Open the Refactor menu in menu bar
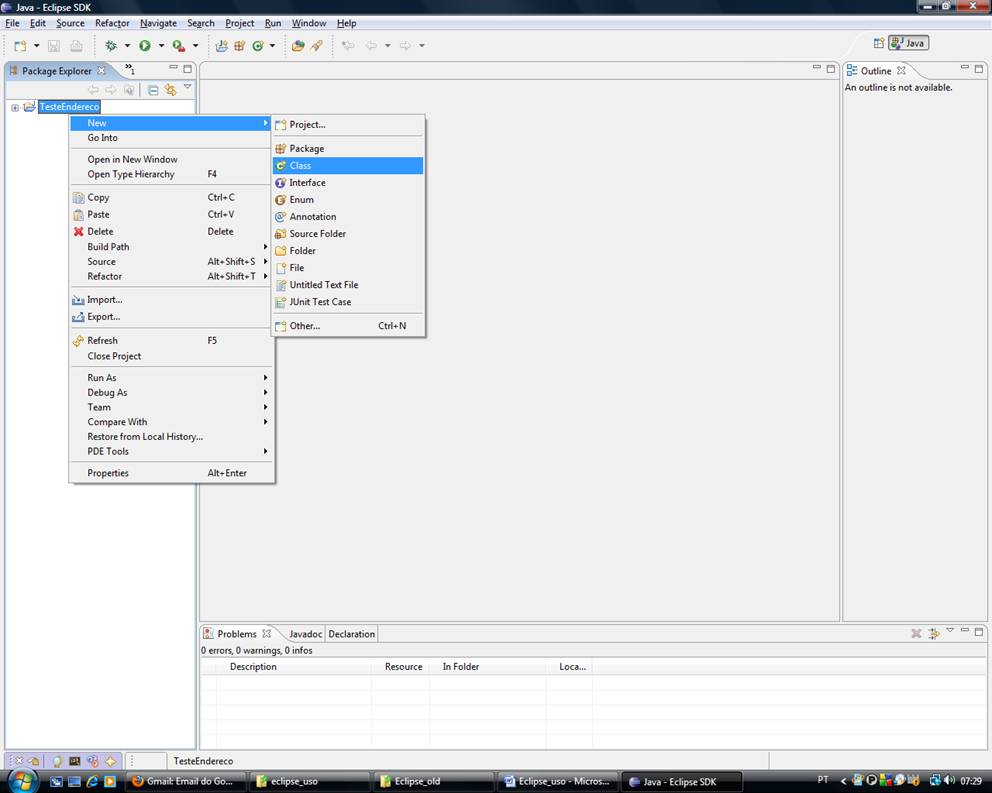Screen dimensions: 992x793 pos(112,23)
